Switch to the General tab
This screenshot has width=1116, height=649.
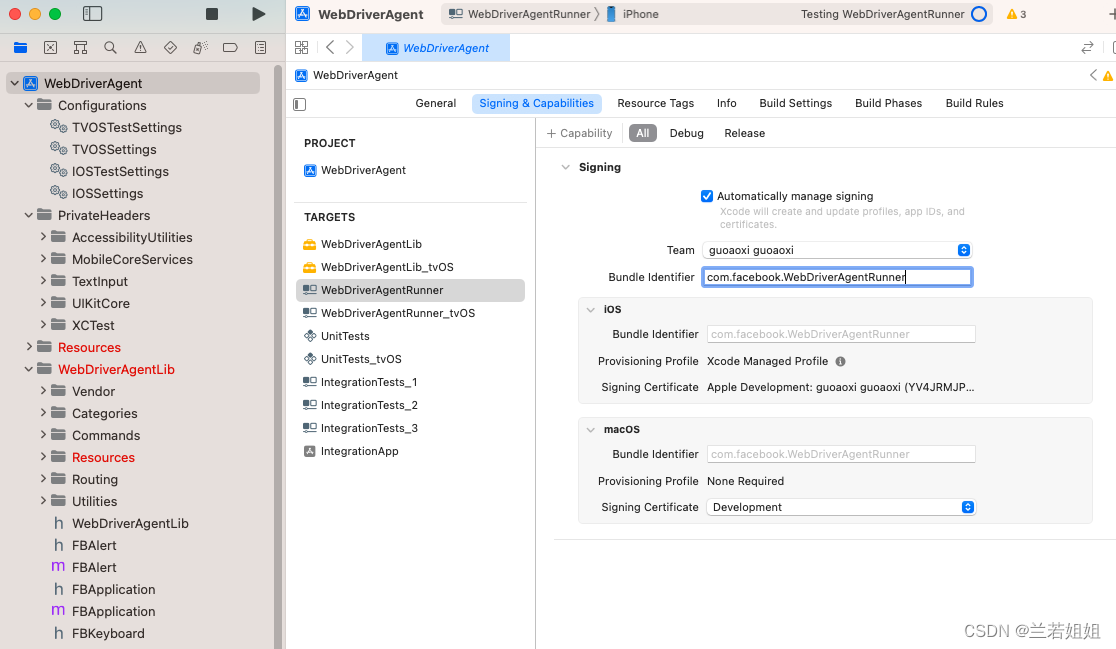(x=436, y=103)
